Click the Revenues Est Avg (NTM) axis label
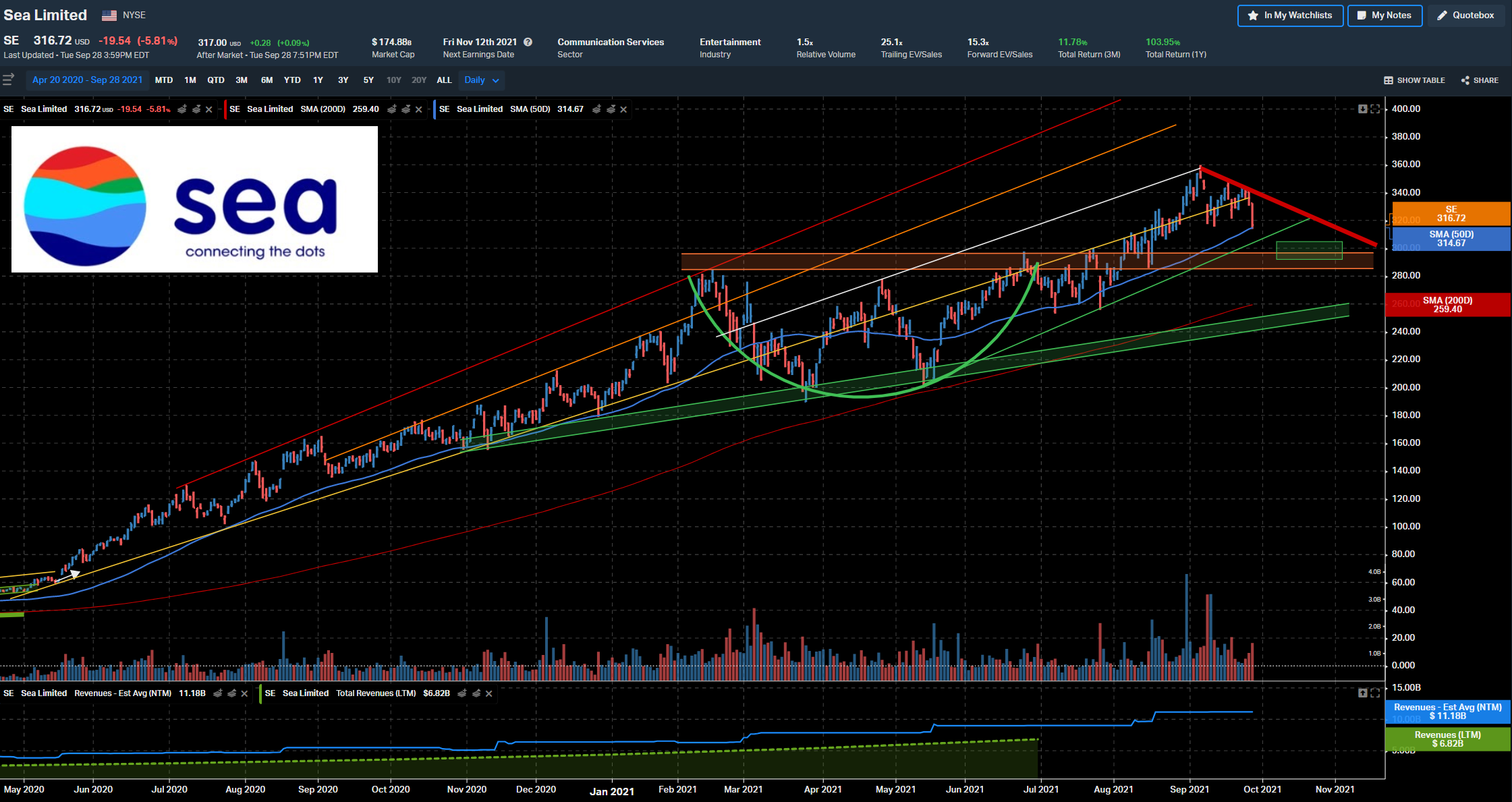Image resolution: width=1512 pixels, height=802 pixels. (x=1448, y=712)
